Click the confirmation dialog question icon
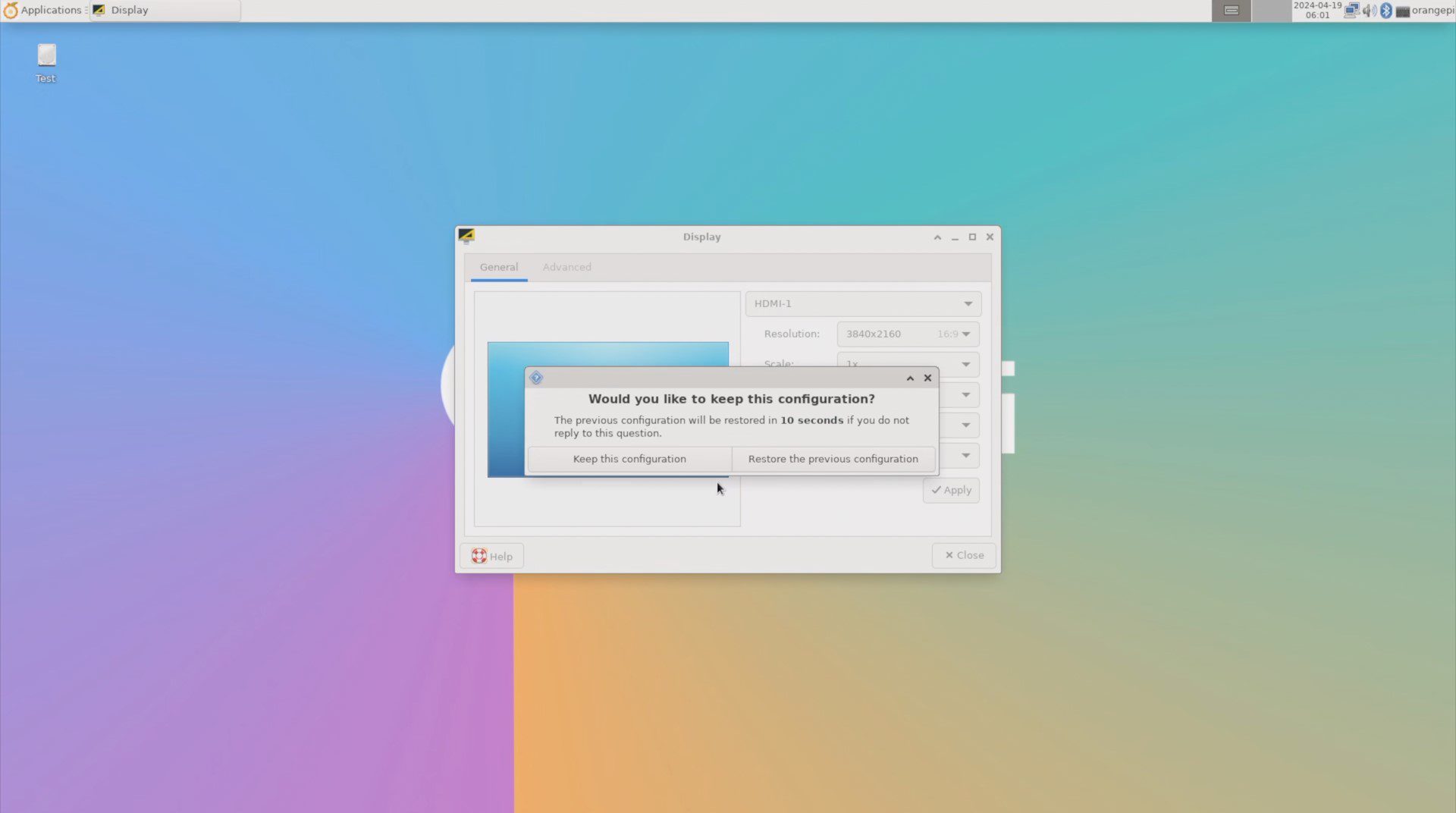The height and width of the screenshot is (813, 1456). [536, 378]
